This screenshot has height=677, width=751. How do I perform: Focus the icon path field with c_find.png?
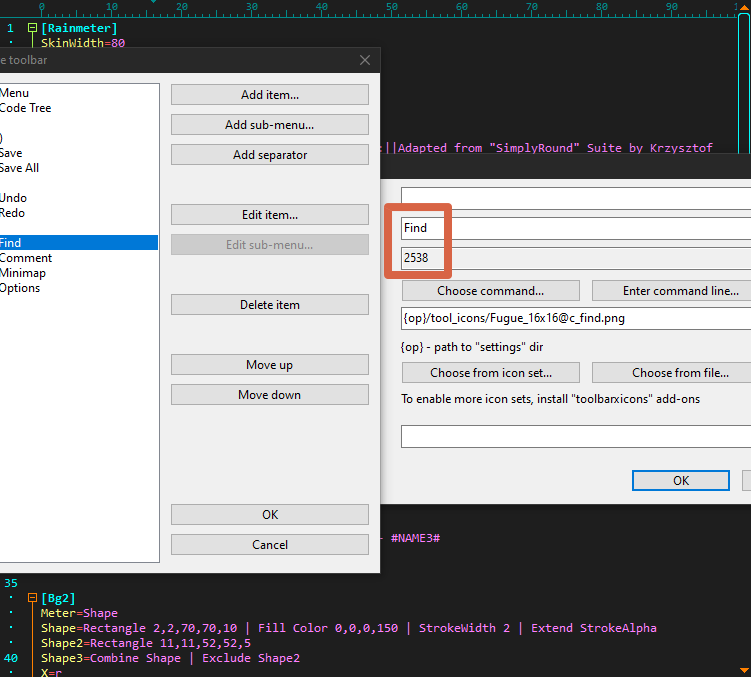[575, 319]
